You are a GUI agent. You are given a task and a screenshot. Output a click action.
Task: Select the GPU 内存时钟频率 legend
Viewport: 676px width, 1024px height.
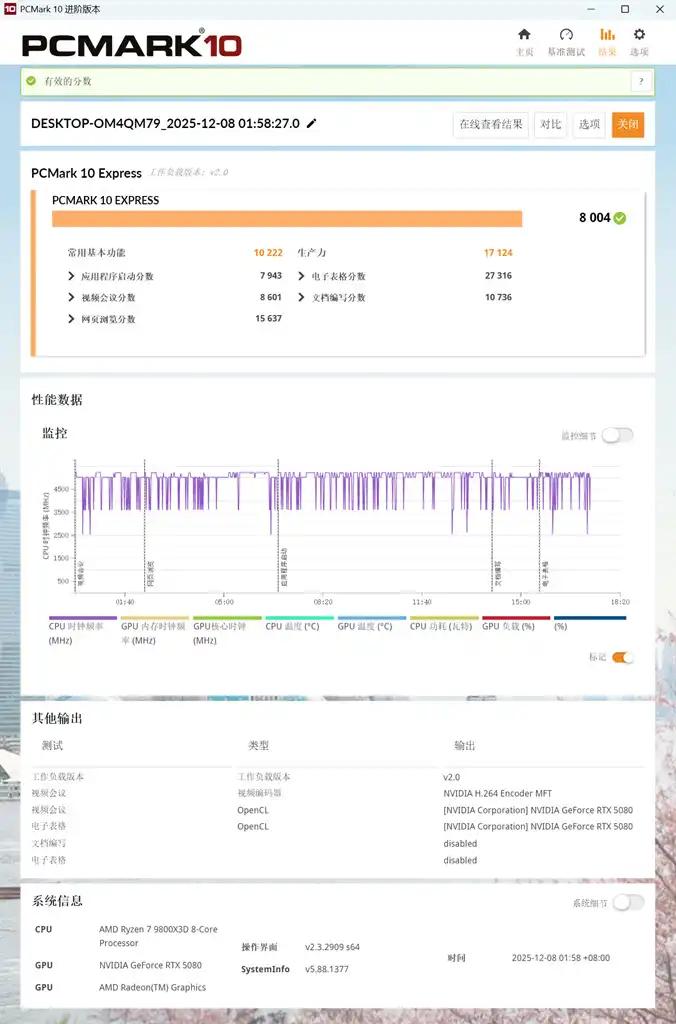[x=155, y=629]
